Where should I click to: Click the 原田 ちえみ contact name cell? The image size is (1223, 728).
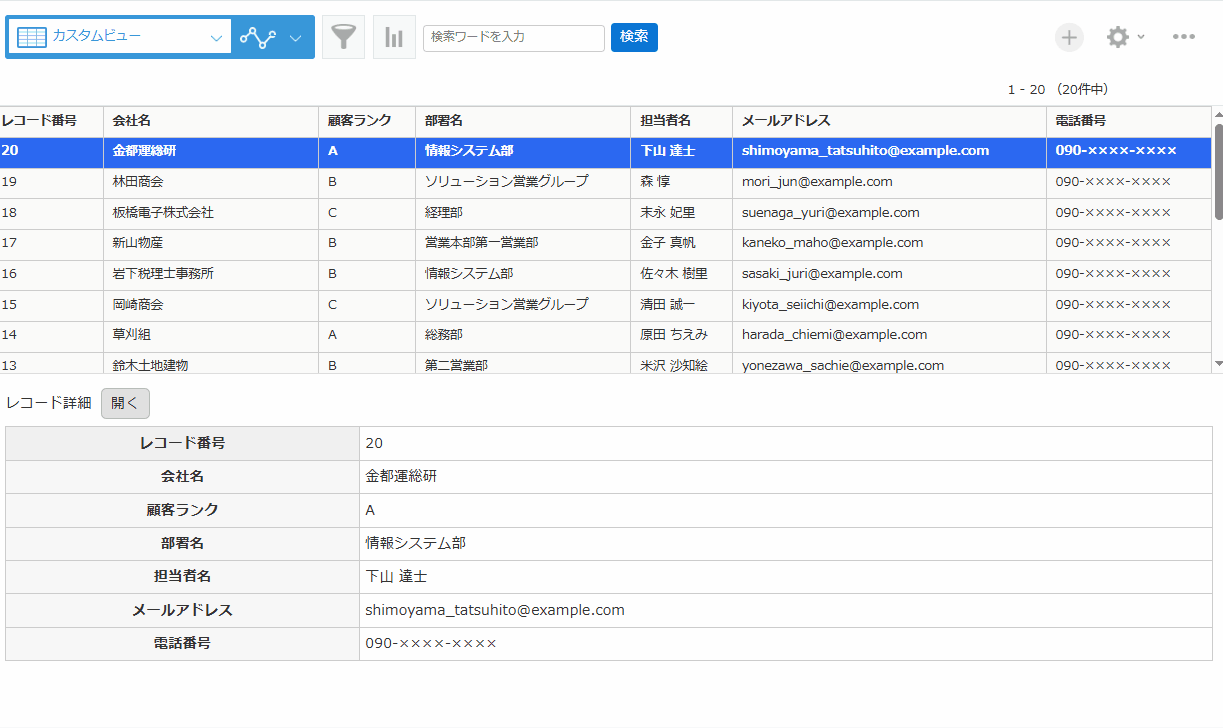tap(681, 336)
